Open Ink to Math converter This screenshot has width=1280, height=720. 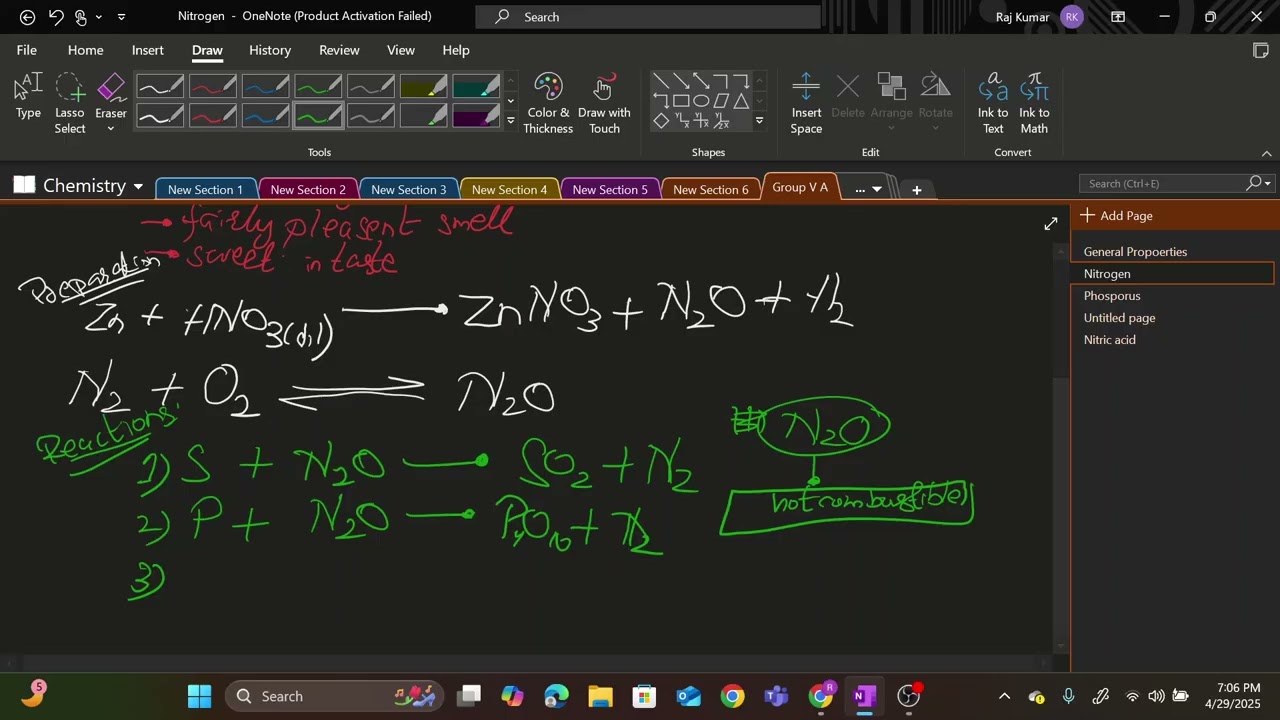(x=1034, y=104)
